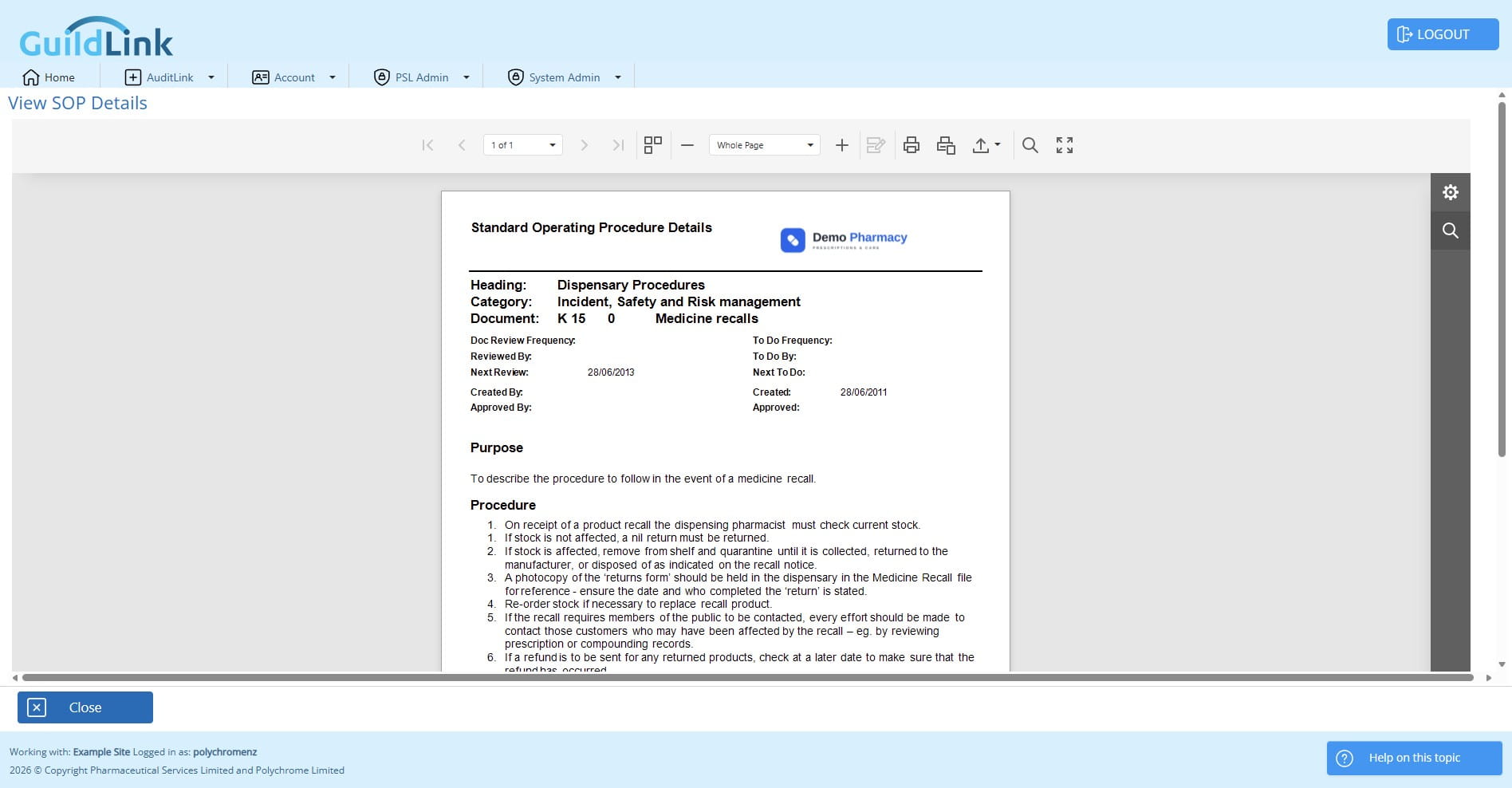Click 'Dispensary Procedures' heading value
Image resolution: width=1512 pixels, height=788 pixels.
(x=631, y=285)
